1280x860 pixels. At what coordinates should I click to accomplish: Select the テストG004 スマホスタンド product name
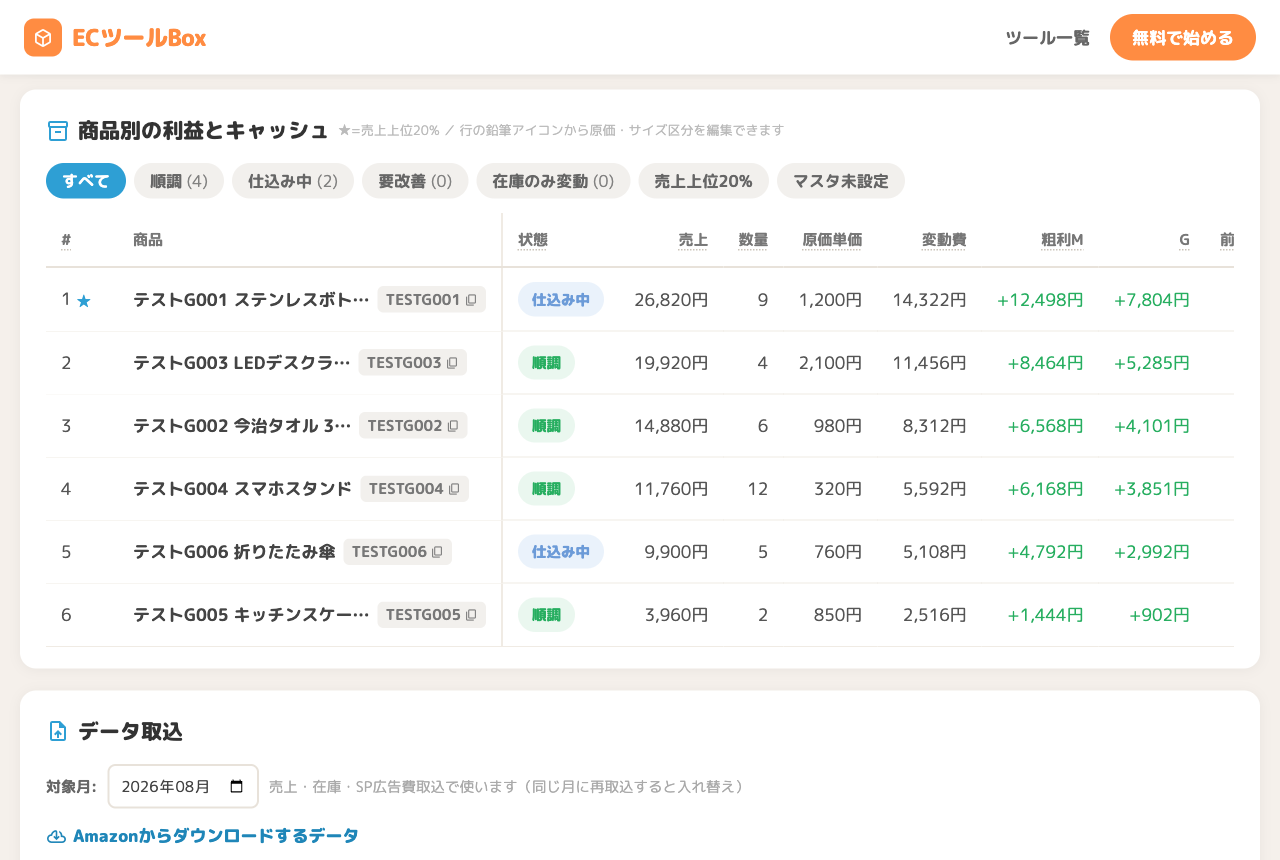(242, 488)
